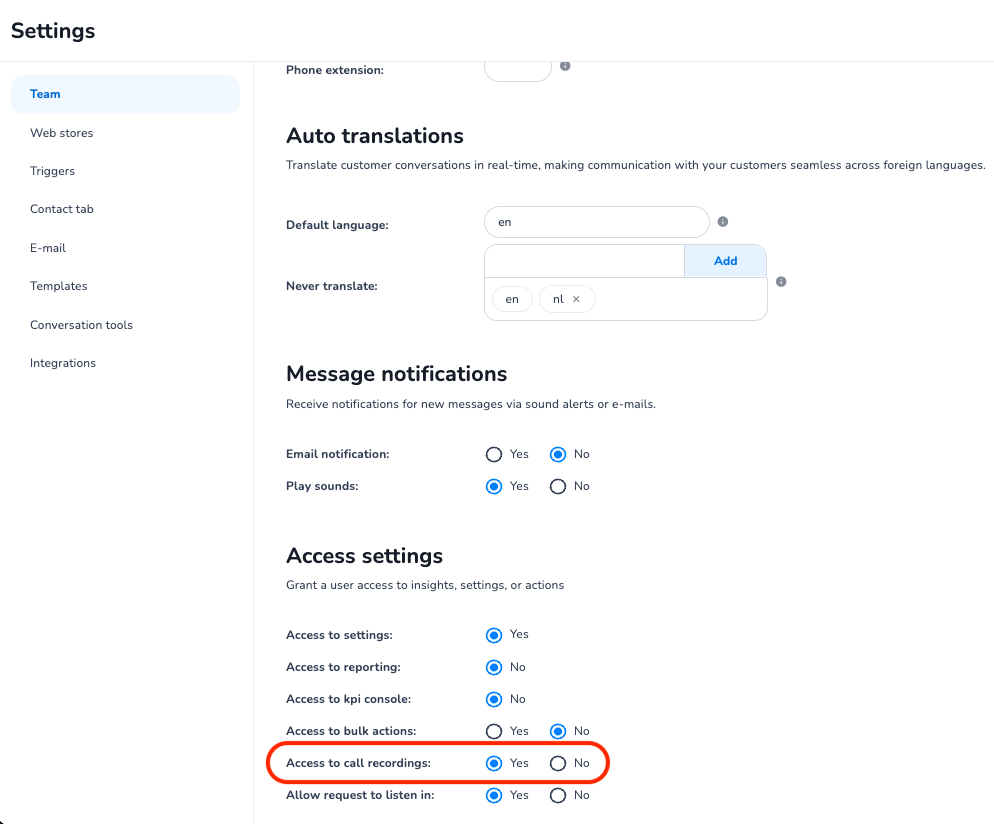Image resolution: width=994 pixels, height=824 pixels.
Task: Remove the nl language tag
Action: [x=576, y=299]
